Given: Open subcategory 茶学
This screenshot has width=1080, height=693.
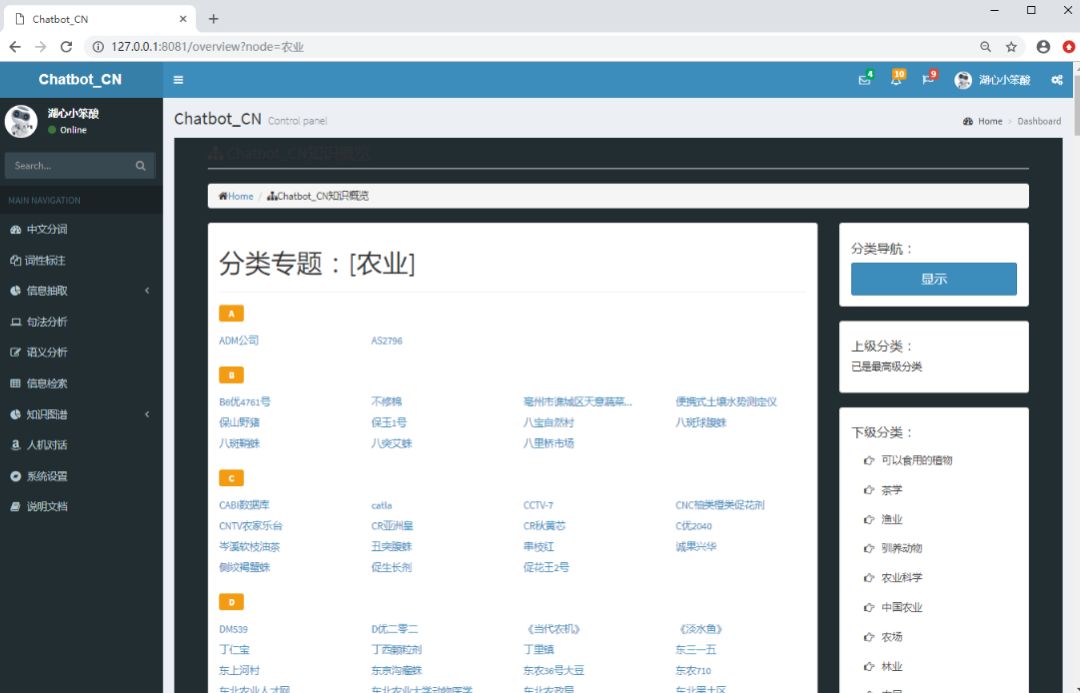Looking at the screenshot, I should 891,490.
